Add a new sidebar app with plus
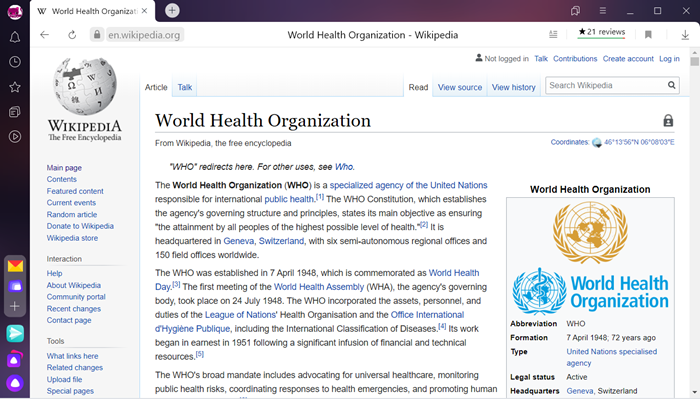This screenshot has width=700, height=399. click(15, 306)
